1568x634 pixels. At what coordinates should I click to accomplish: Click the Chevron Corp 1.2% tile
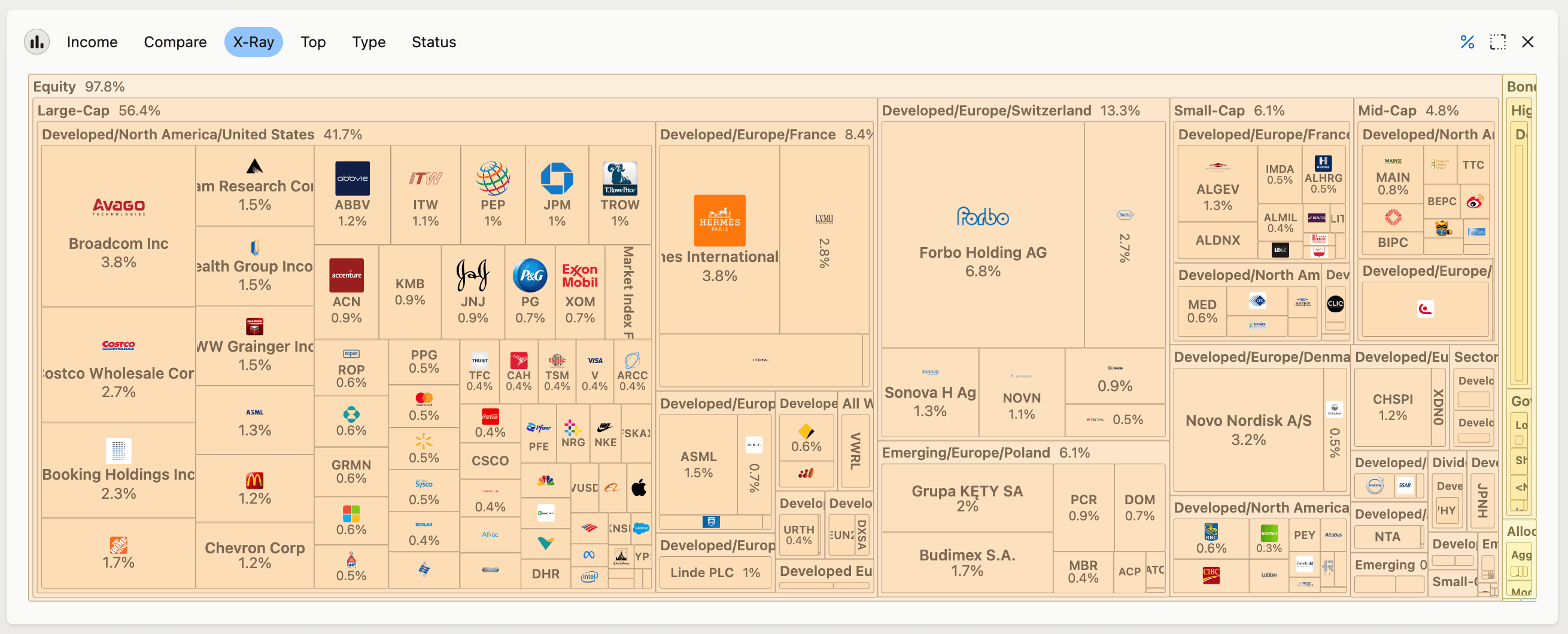point(254,555)
